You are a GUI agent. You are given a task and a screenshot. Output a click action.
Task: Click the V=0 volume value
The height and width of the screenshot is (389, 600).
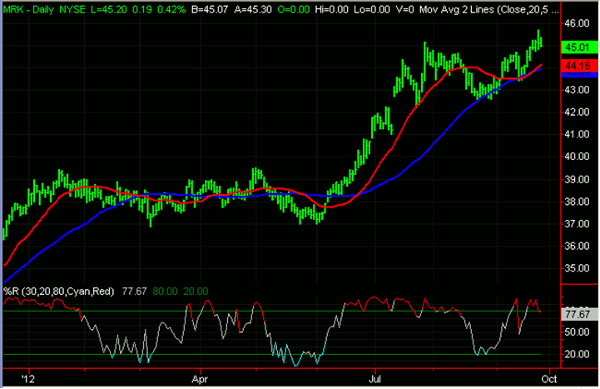point(405,10)
